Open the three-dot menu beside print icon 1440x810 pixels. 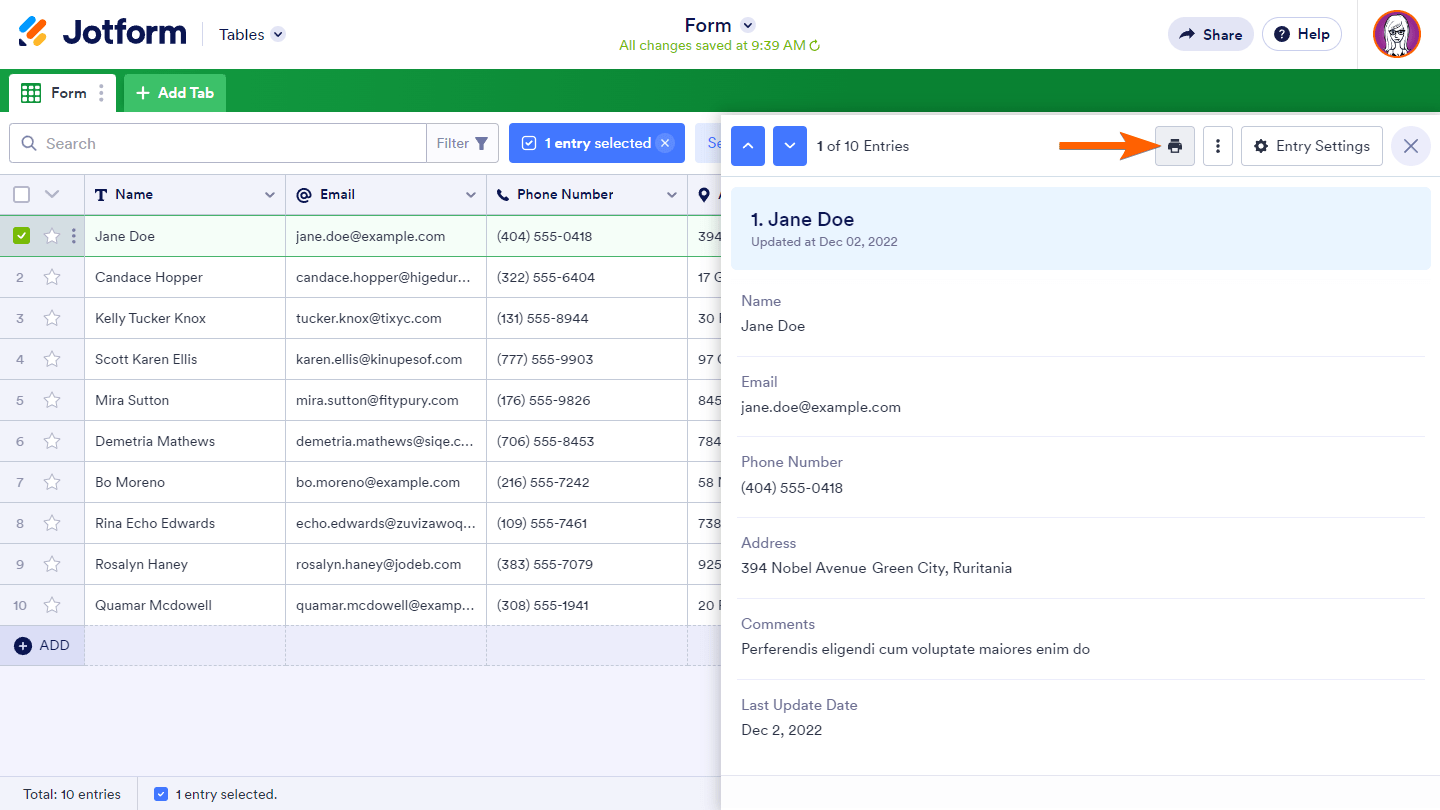[x=1217, y=146]
